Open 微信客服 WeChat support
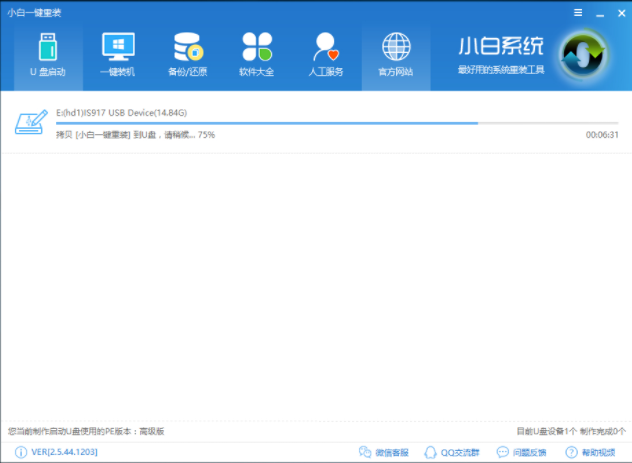This screenshot has height=463, width=632. point(384,452)
